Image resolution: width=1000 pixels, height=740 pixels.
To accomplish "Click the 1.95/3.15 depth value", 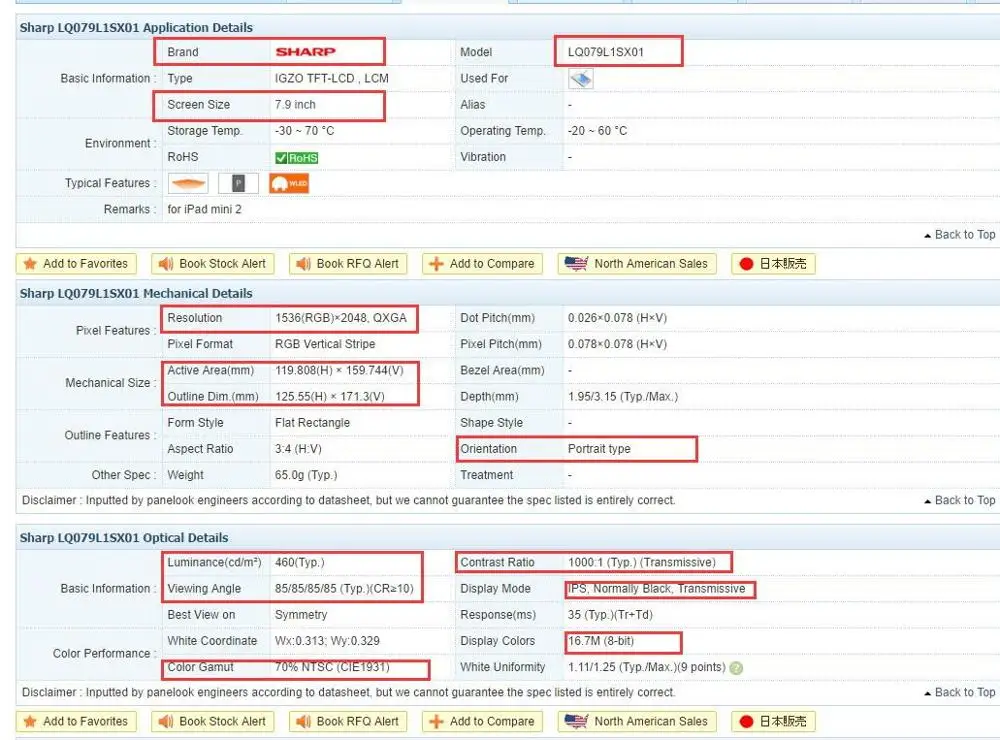I will pyautogui.click(x=623, y=396).
